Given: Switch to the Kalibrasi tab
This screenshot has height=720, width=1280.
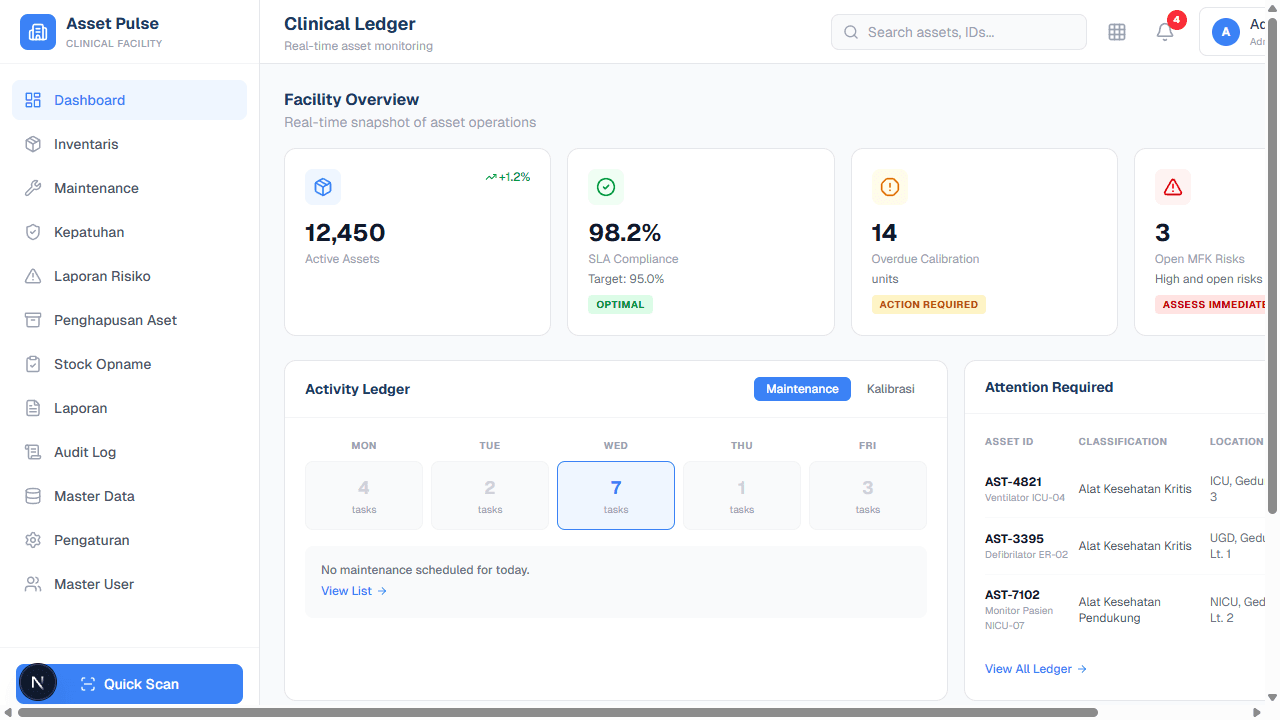Looking at the screenshot, I should (890, 389).
